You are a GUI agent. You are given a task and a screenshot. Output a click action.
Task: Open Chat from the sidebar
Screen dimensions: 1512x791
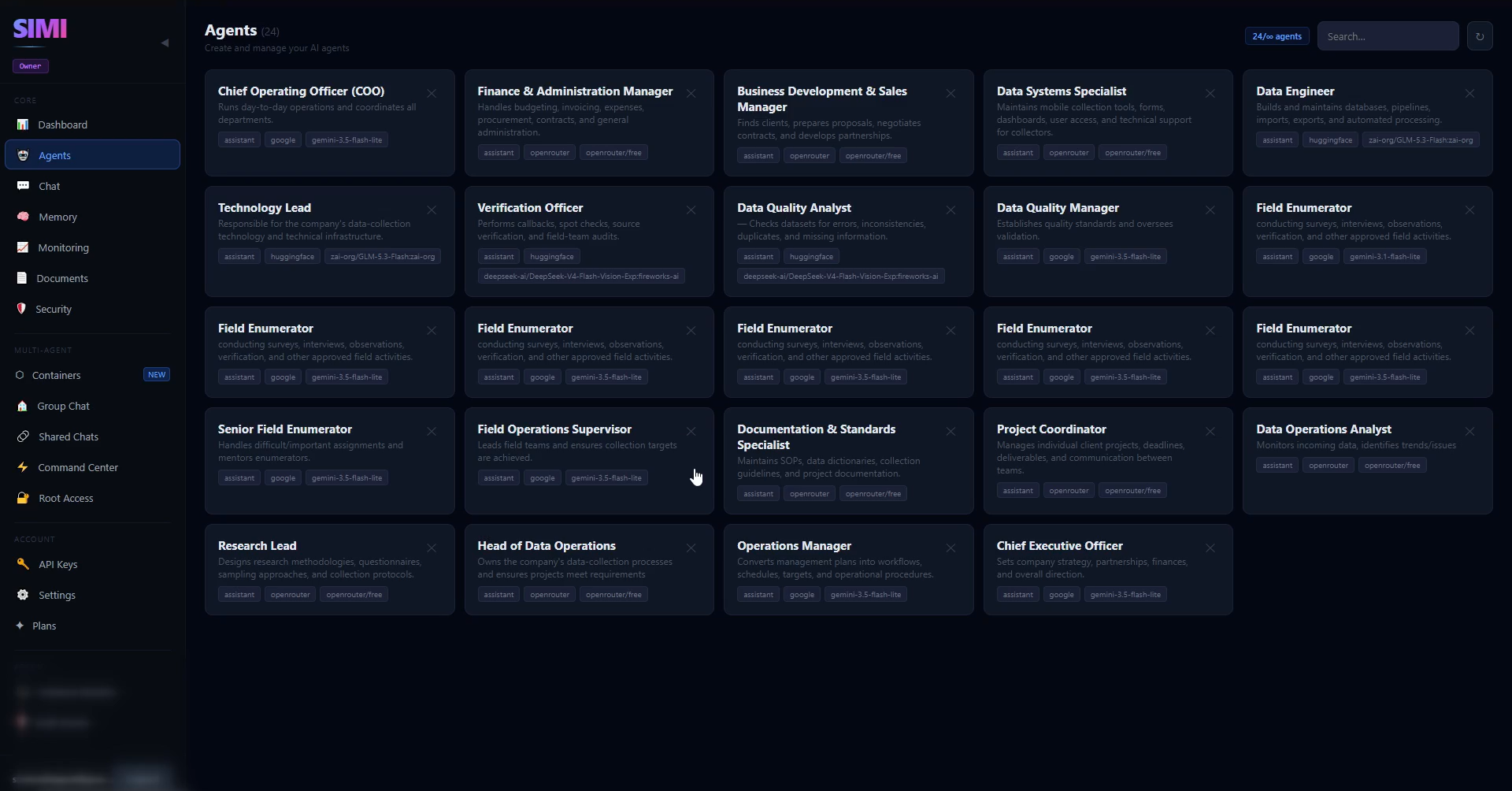[92, 186]
